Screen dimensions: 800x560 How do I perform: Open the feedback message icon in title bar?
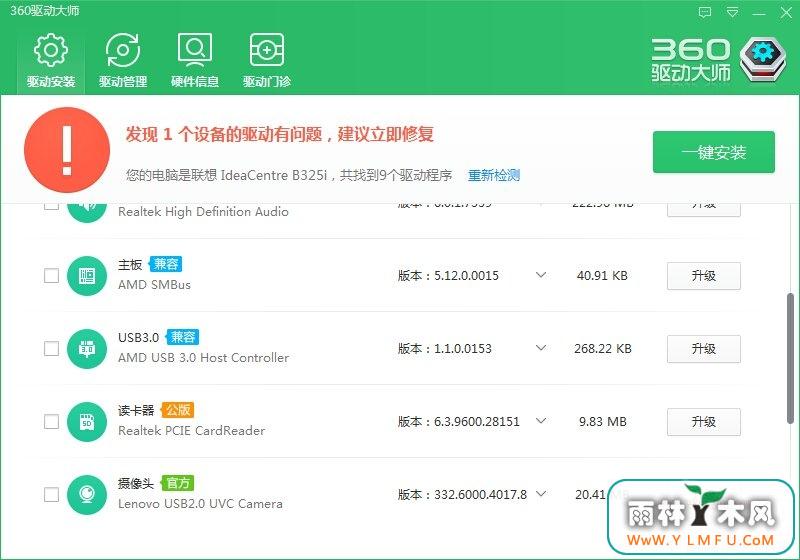pos(705,12)
